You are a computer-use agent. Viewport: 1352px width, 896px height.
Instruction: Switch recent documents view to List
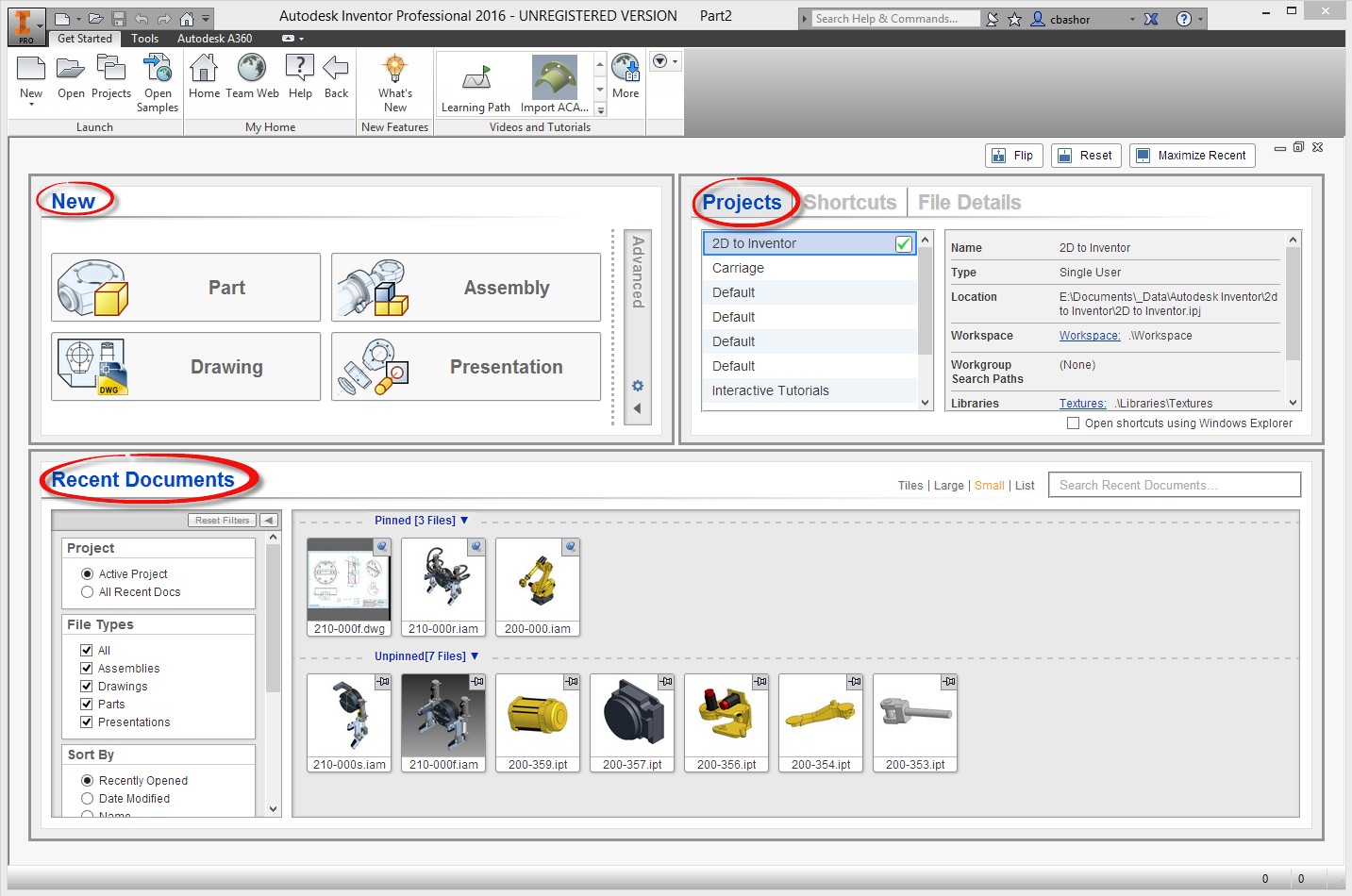click(x=1025, y=486)
